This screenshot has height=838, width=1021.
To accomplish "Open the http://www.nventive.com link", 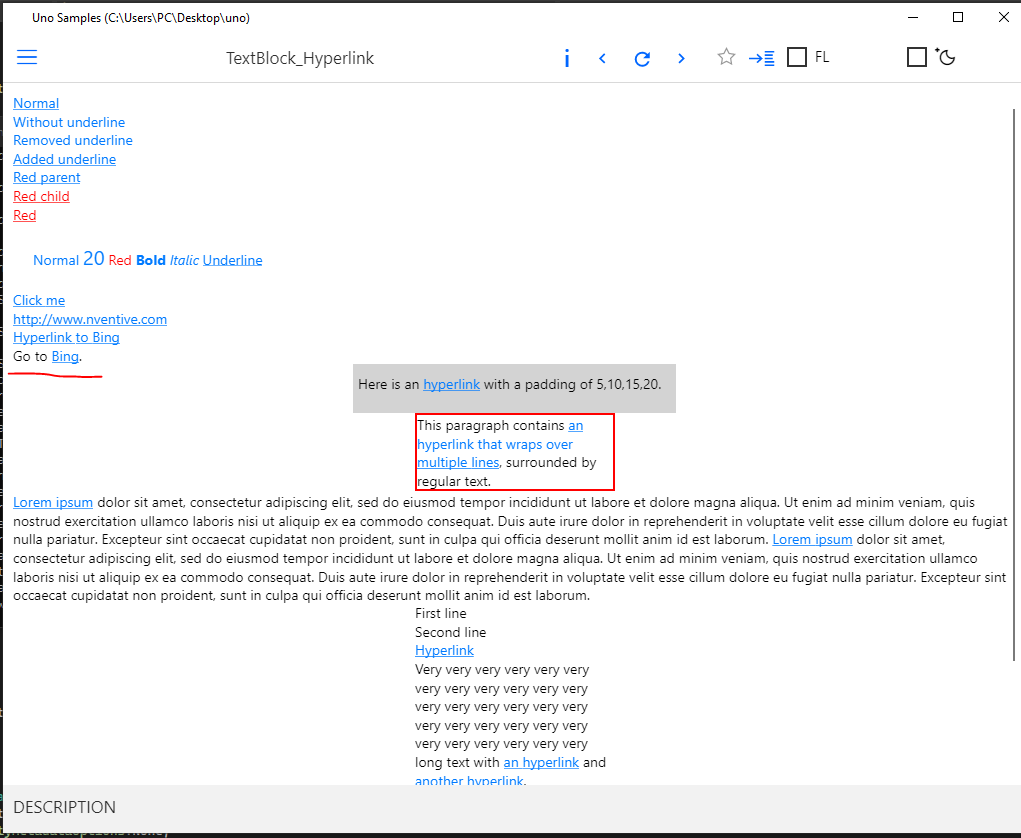I will [x=89, y=319].
